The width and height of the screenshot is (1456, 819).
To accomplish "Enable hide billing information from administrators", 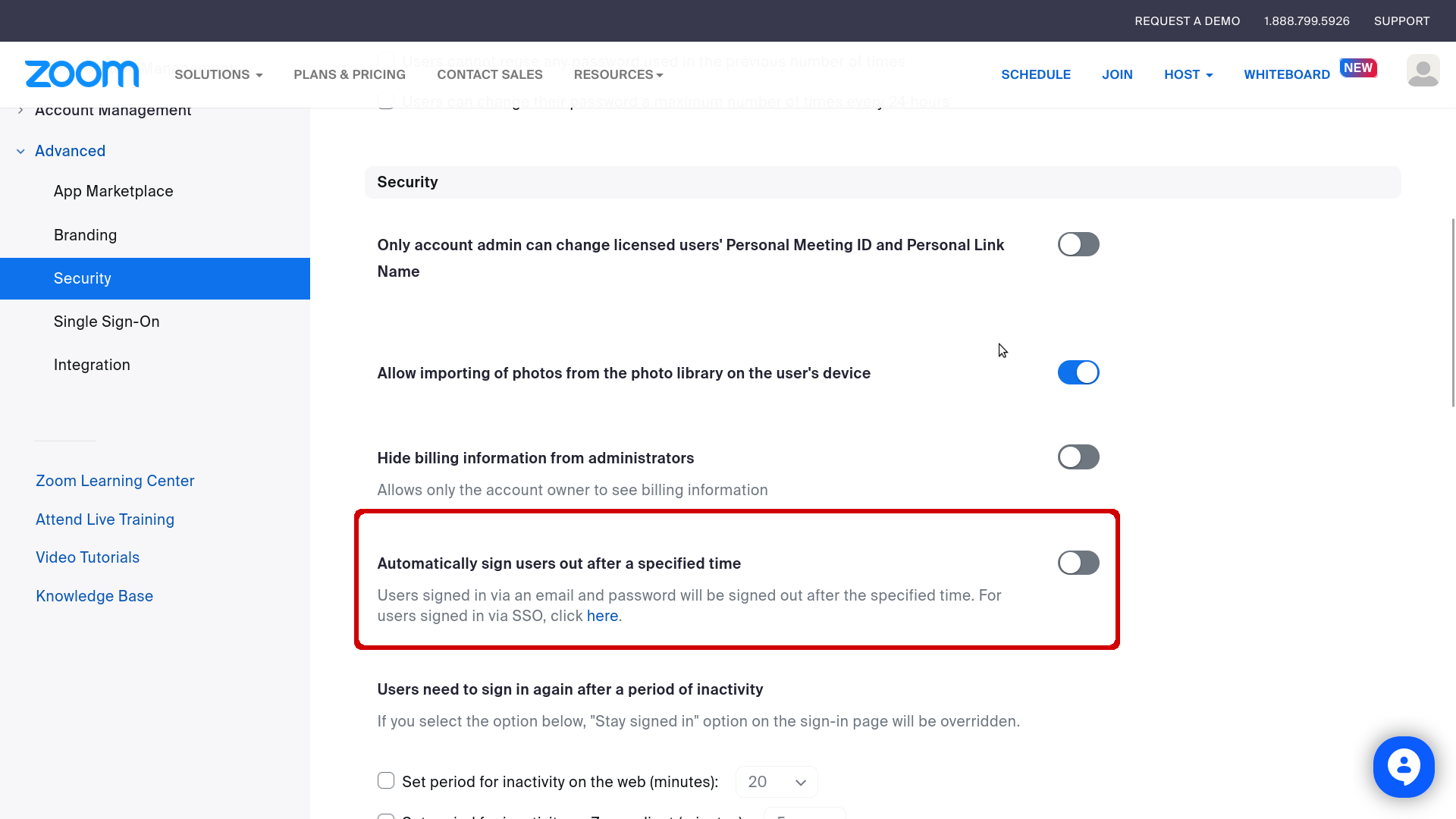I will (x=1078, y=457).
